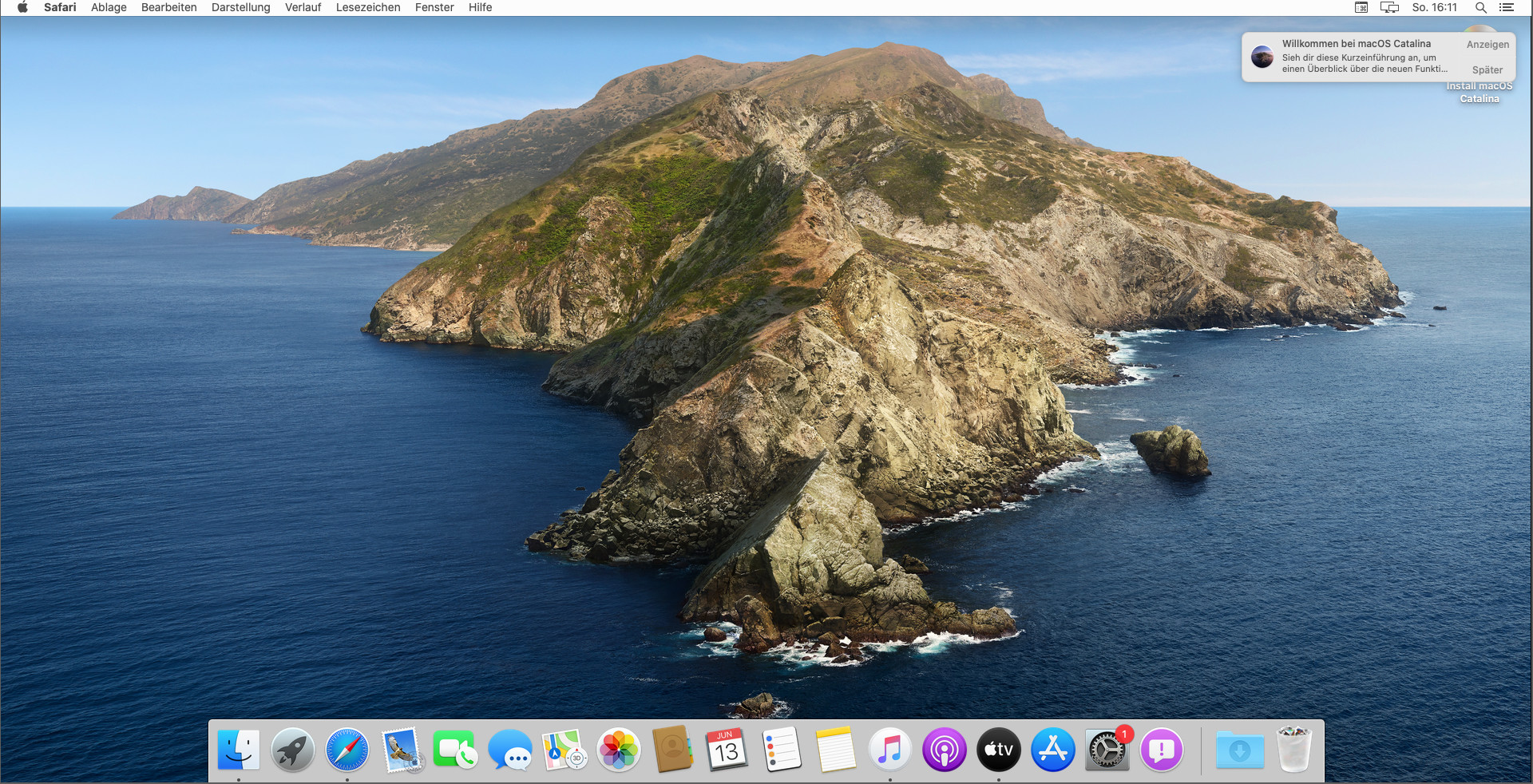The width and height of the screenshot is (1533, 784).
Task: Open the Verlauf menu
Action: (303, 7)
